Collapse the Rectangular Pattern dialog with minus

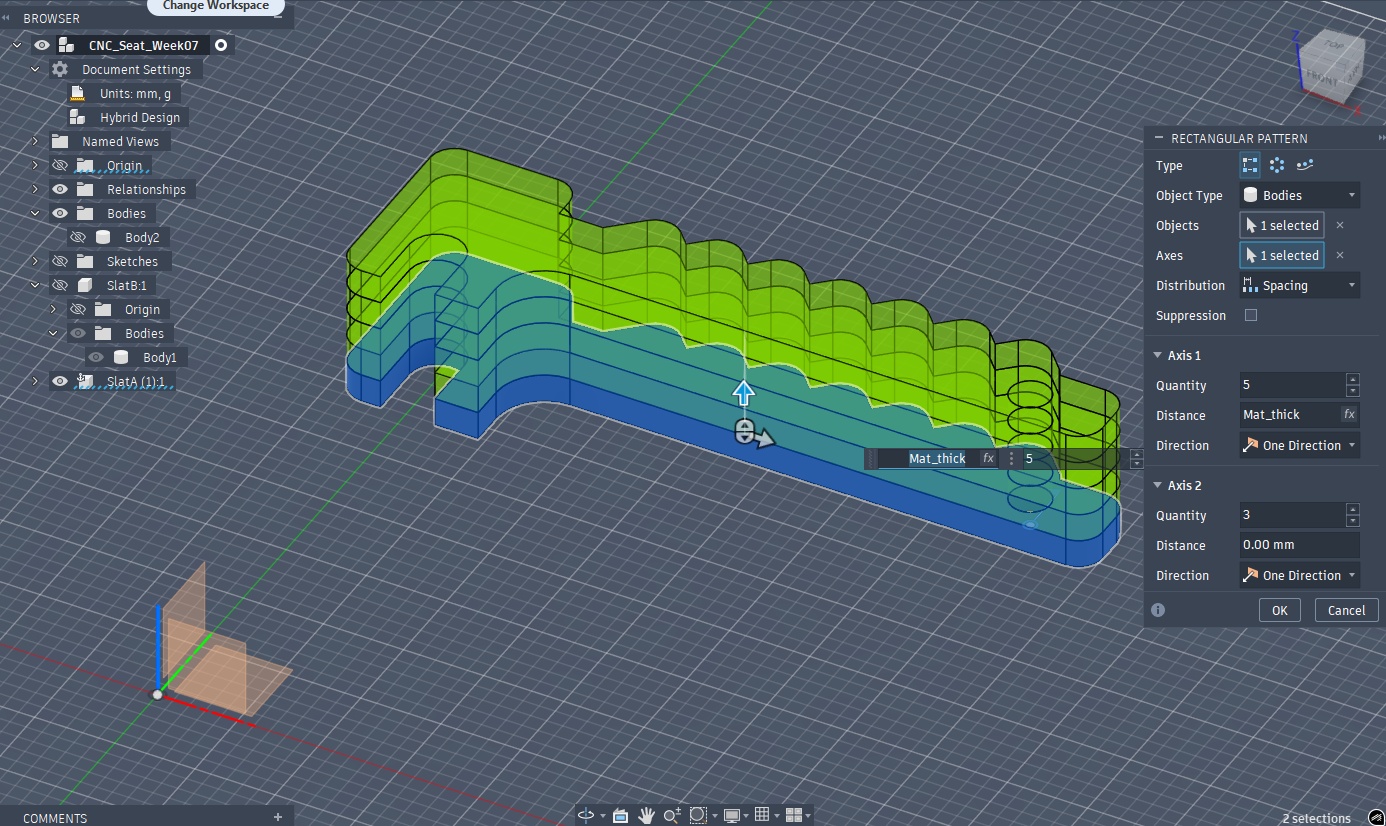click(x=1160, y=138)
